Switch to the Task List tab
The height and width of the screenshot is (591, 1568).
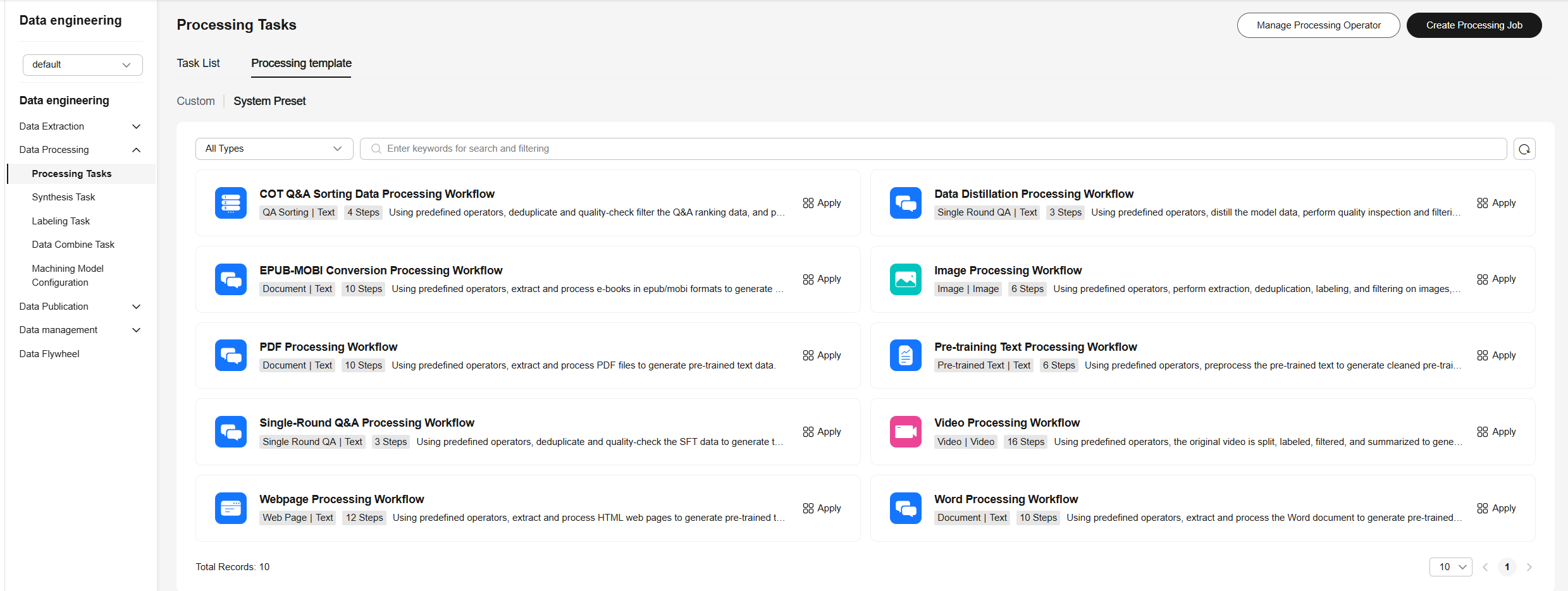point(198,63)
